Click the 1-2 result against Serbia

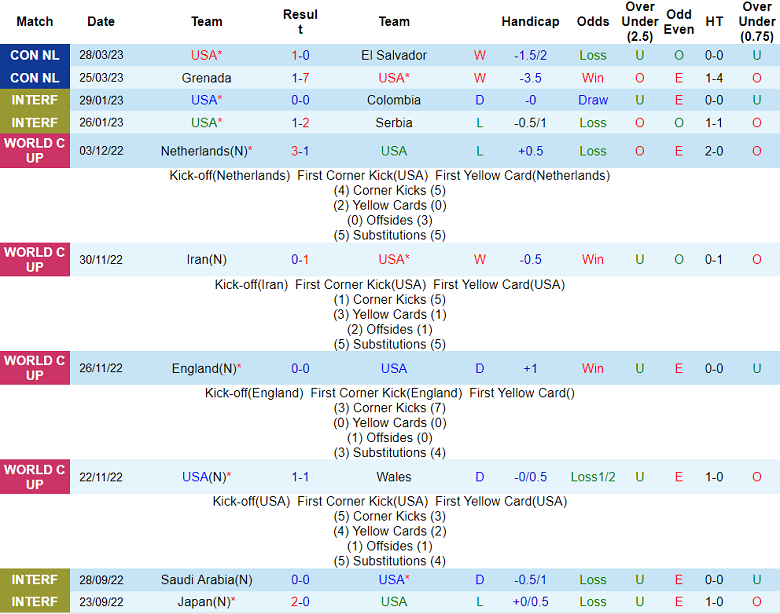300,122
